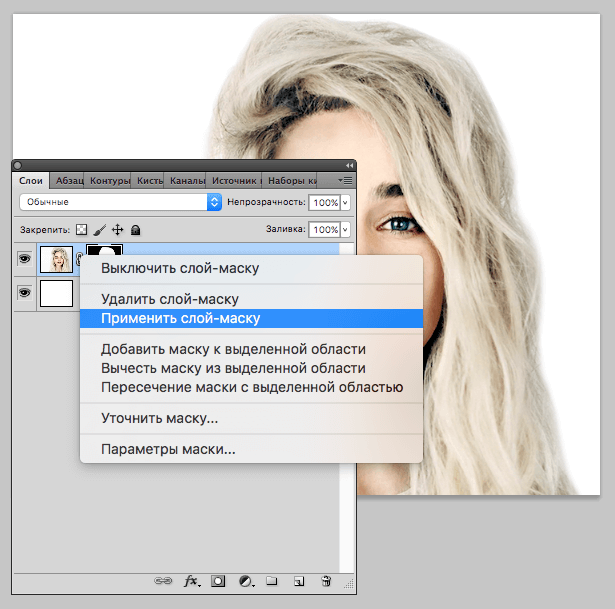Choose Вычесть маску из выделенной области
The image size is (615, 609).
pyautogui.click(x=251, y=368)
